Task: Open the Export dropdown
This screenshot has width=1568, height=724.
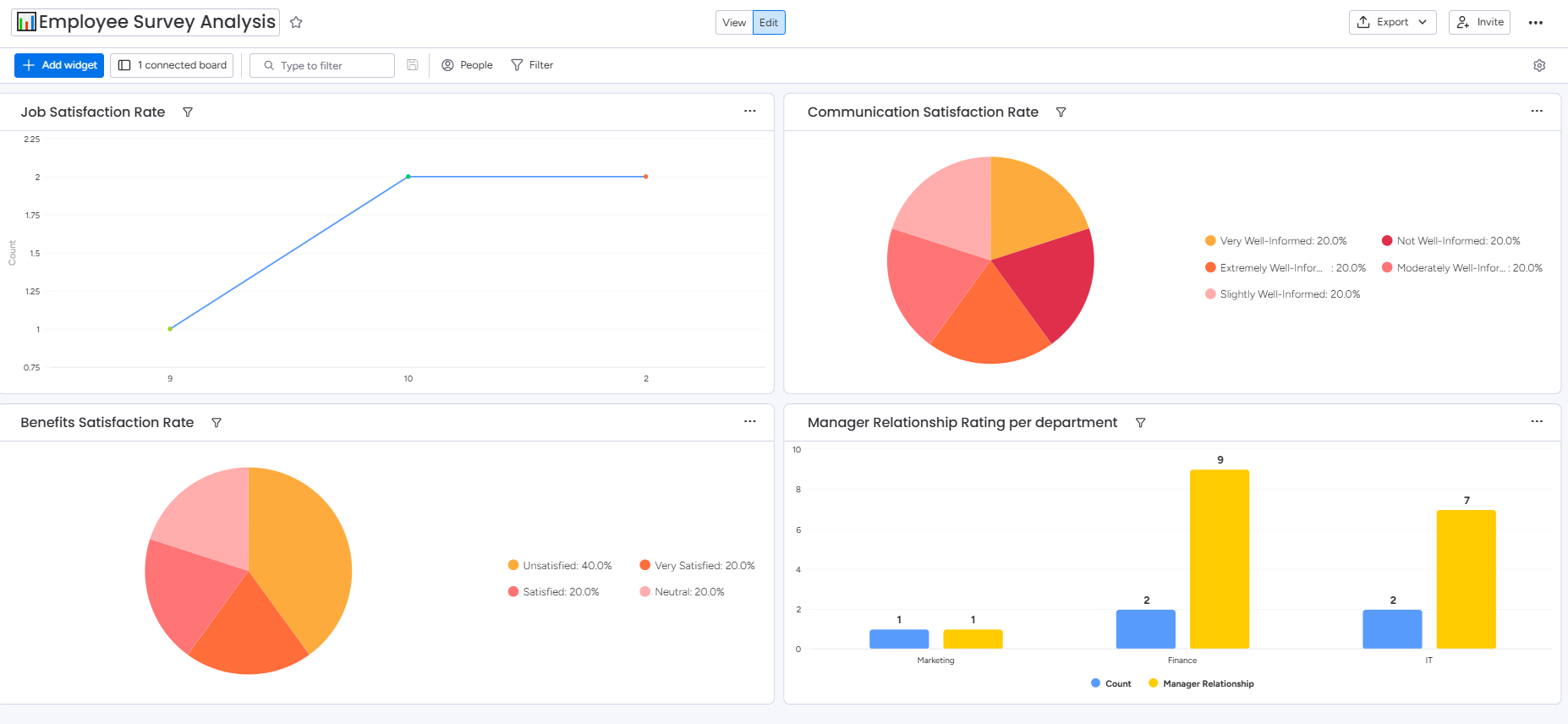Action: coord(1393,22)
